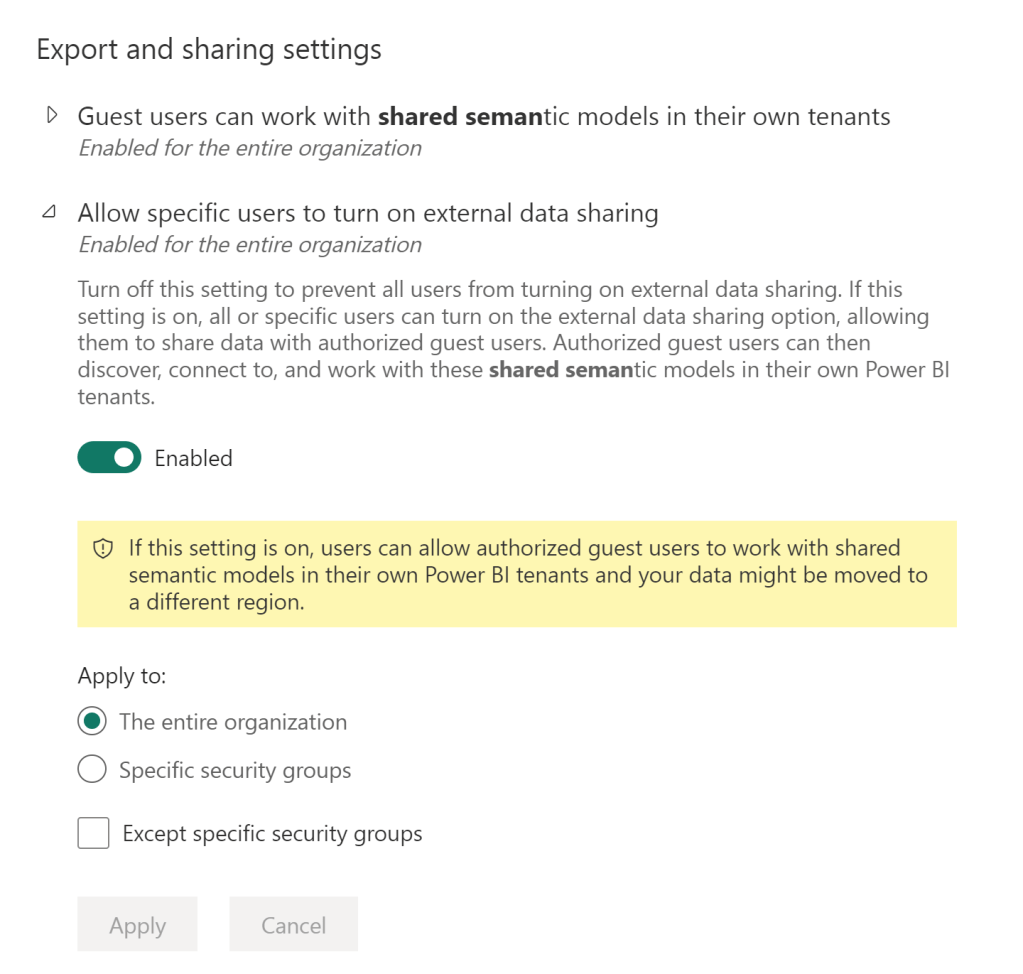Image resolution: width=1023 pixels, height=974 pixels.
Task: Collapse the Allow specific users setting arrow
Action: 49,213
